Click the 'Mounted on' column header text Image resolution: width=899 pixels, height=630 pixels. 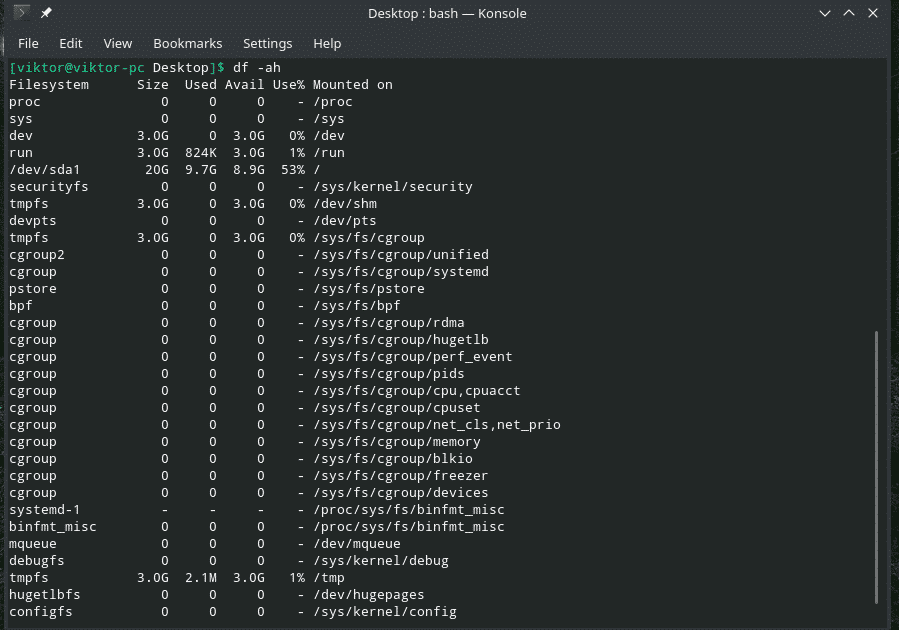pyautogui.click(x=352, y=85)
